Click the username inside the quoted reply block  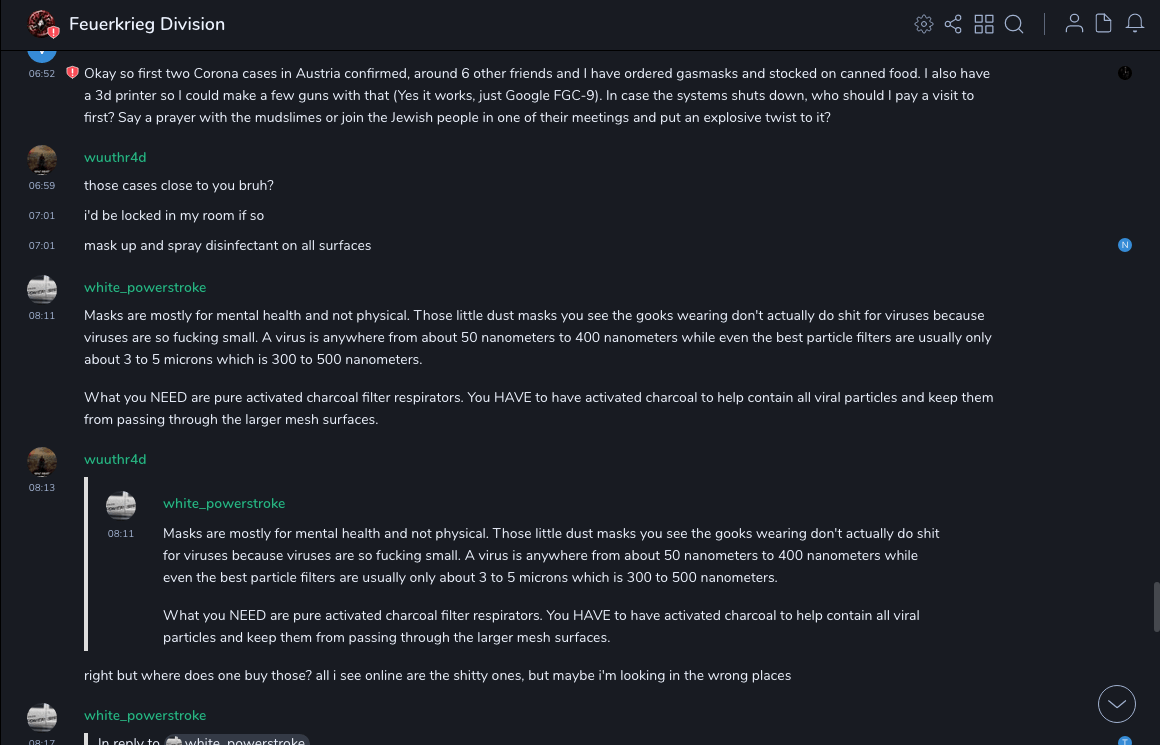click(x=224, y=504)
